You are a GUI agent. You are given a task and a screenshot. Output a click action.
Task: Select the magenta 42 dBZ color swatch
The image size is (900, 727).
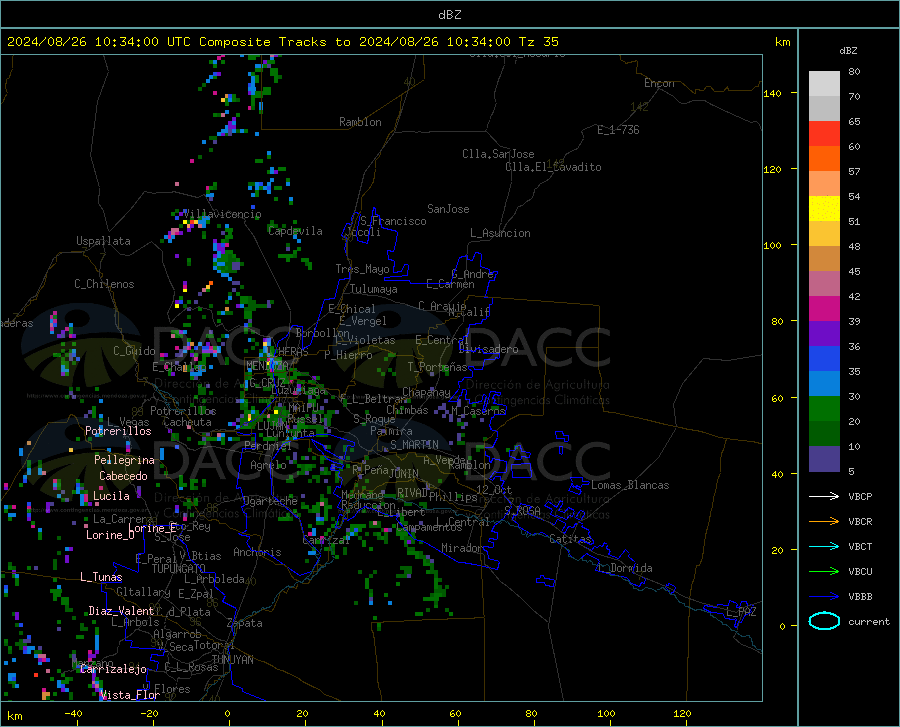pyautogui.click(x=824, y=309)
